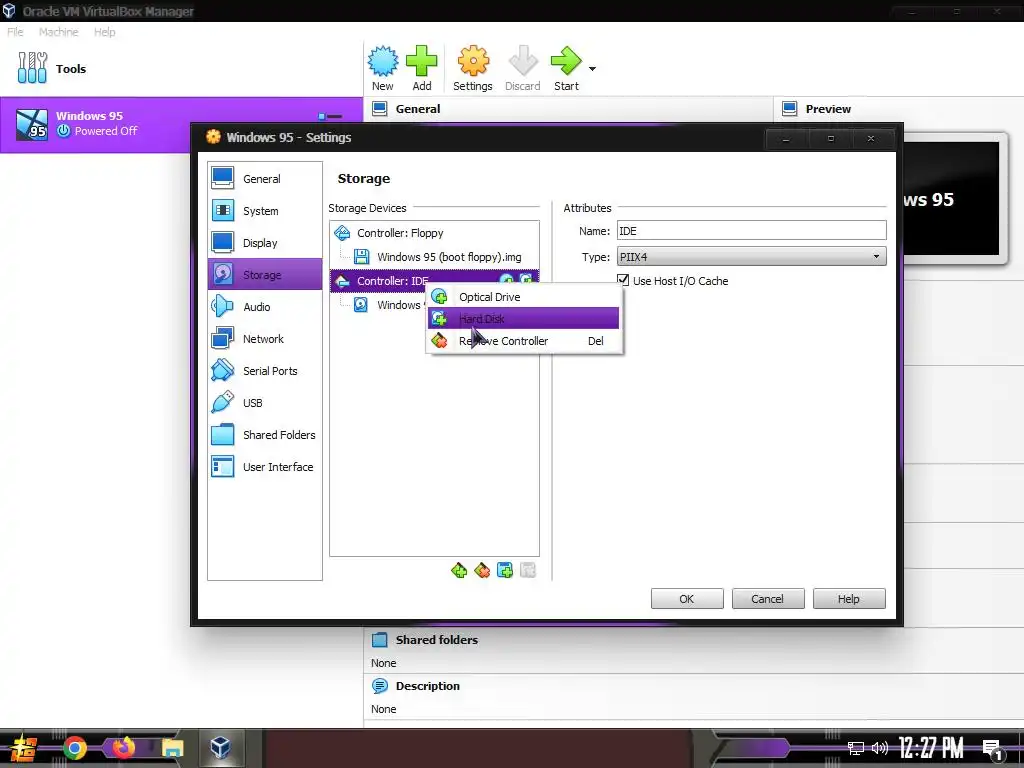This screenshot has width=1024, height=768.
Task: Click Cancel in the settings dialog
Action: click(x=768, y=599)
